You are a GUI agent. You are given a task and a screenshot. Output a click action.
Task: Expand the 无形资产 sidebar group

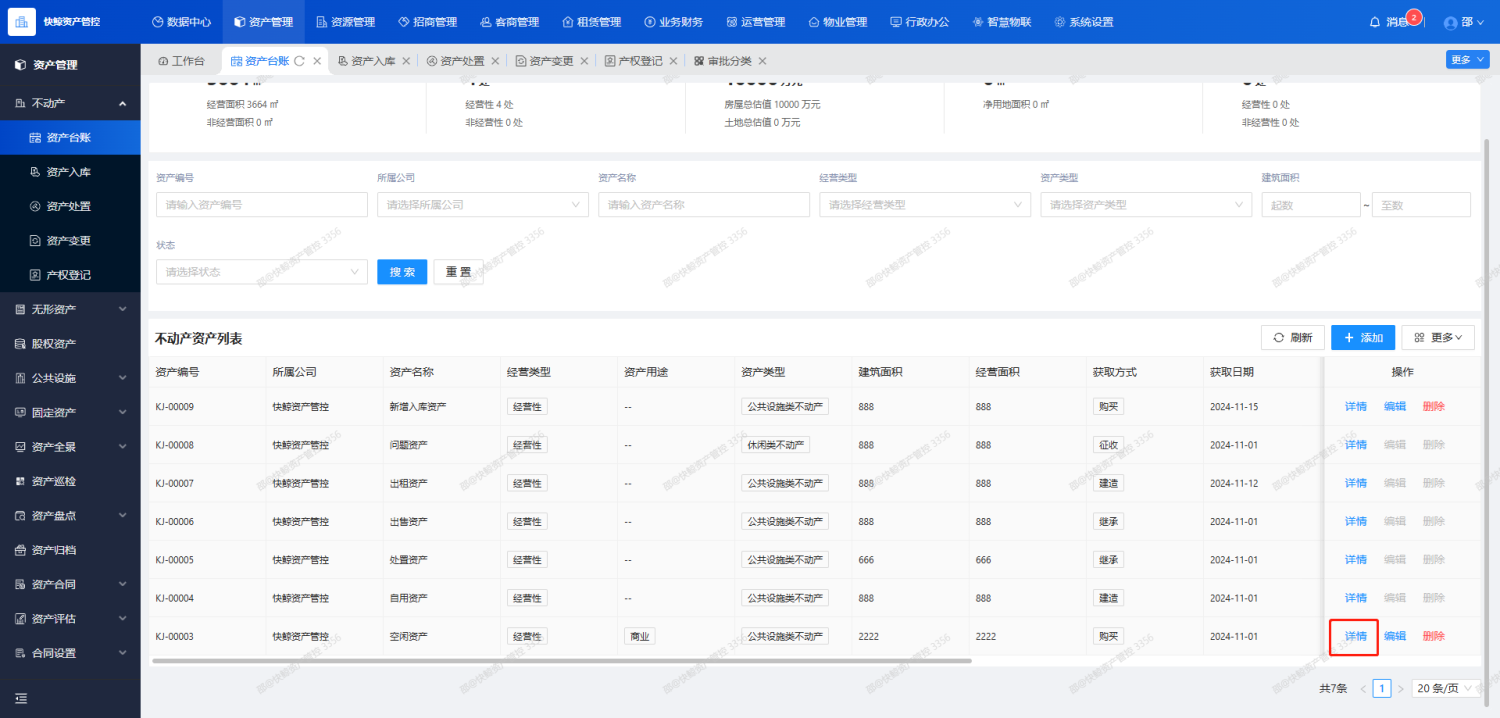(x=70, y=309)
